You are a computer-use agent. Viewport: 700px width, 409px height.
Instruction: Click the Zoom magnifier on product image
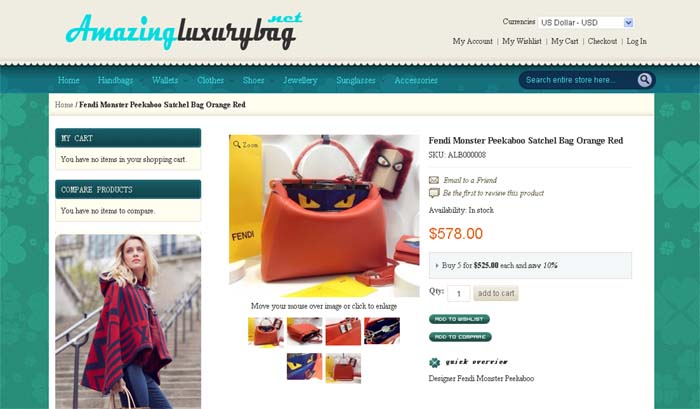point(237,144)
